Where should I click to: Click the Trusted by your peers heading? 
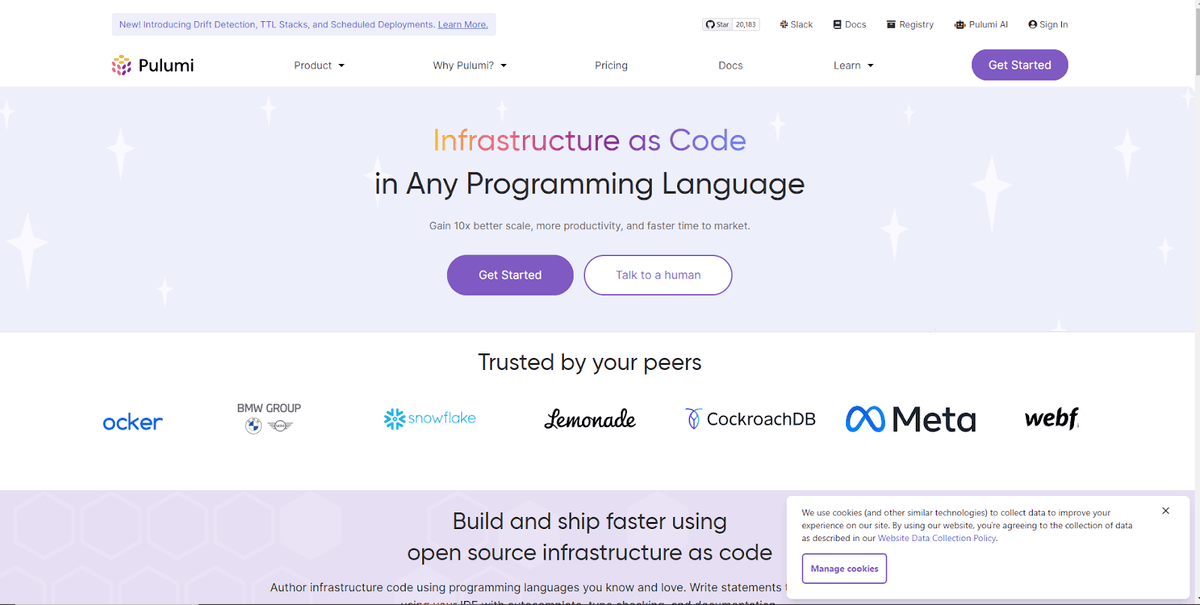pyautogui.click(x=590, y=362)
